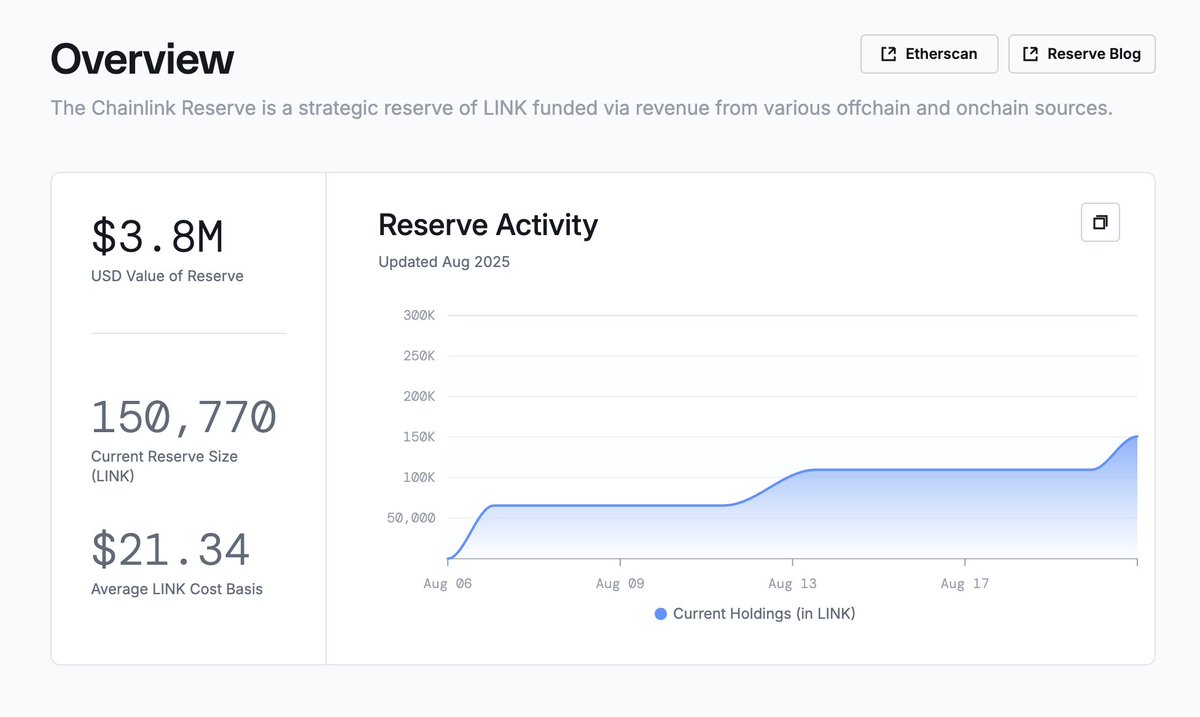
Task: Click the 'Average LINK Cost Basis' label
Action: click(177, 589)
